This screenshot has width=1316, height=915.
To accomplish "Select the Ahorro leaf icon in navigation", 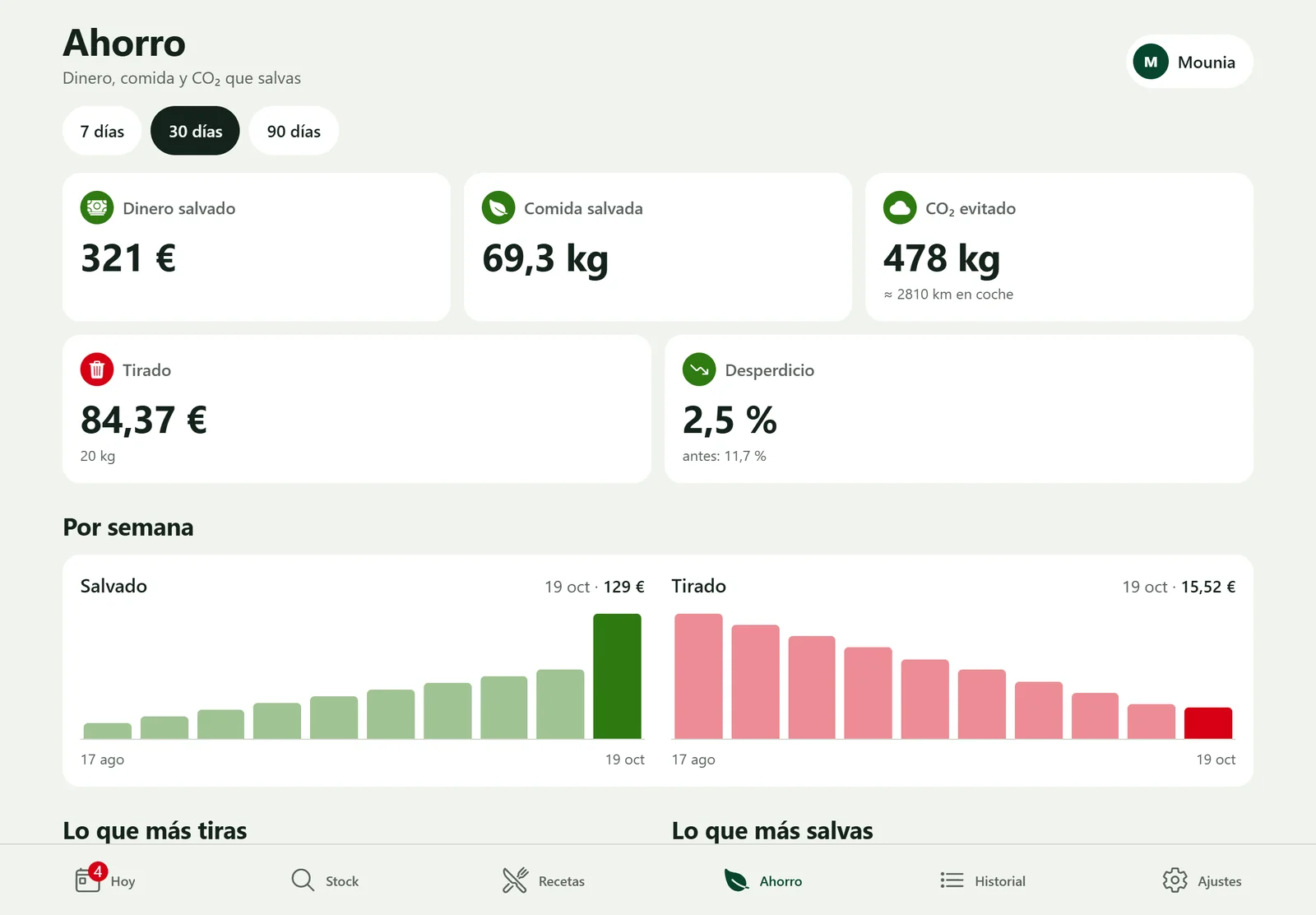I will pos(736,880).
